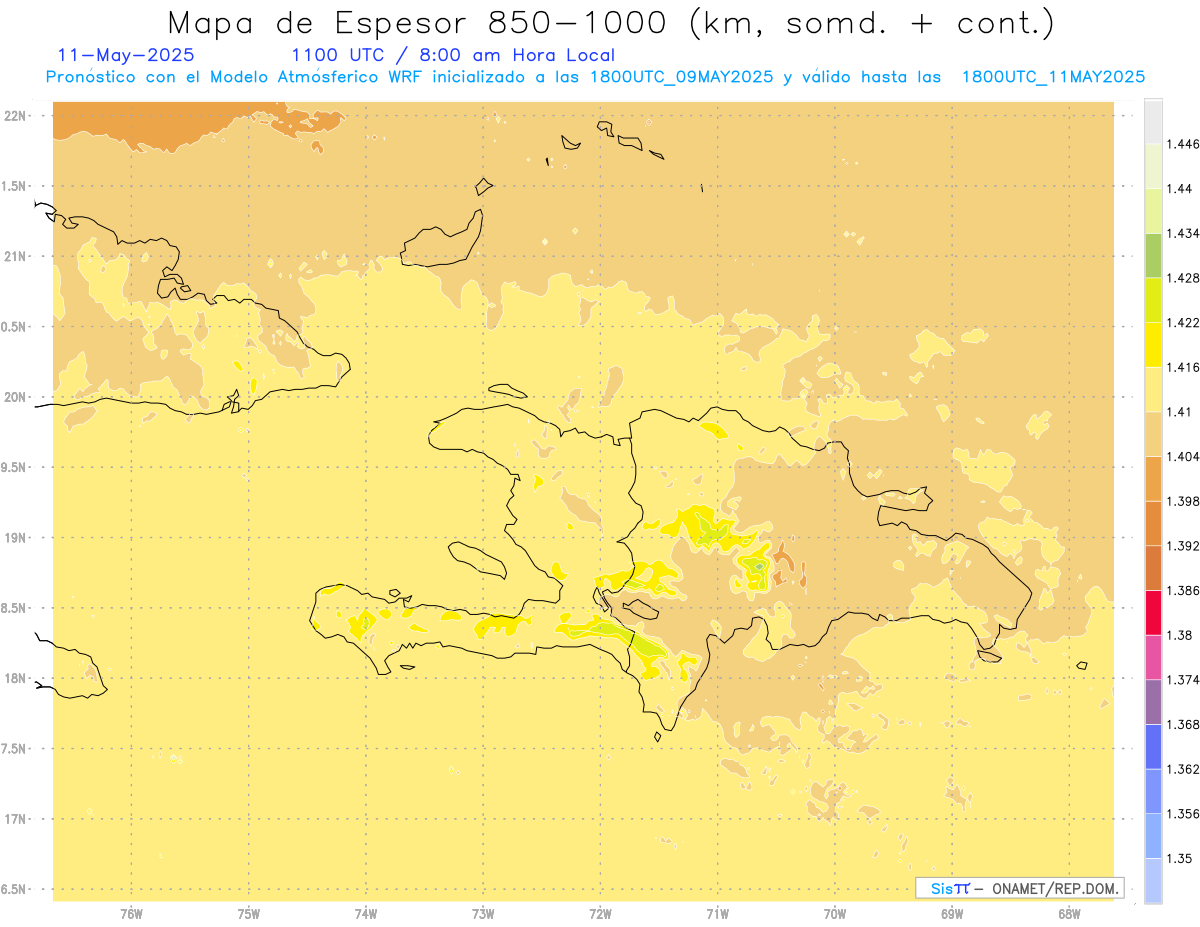
Task: Click the 73W longitude axis label
Action: click(483, 913)
